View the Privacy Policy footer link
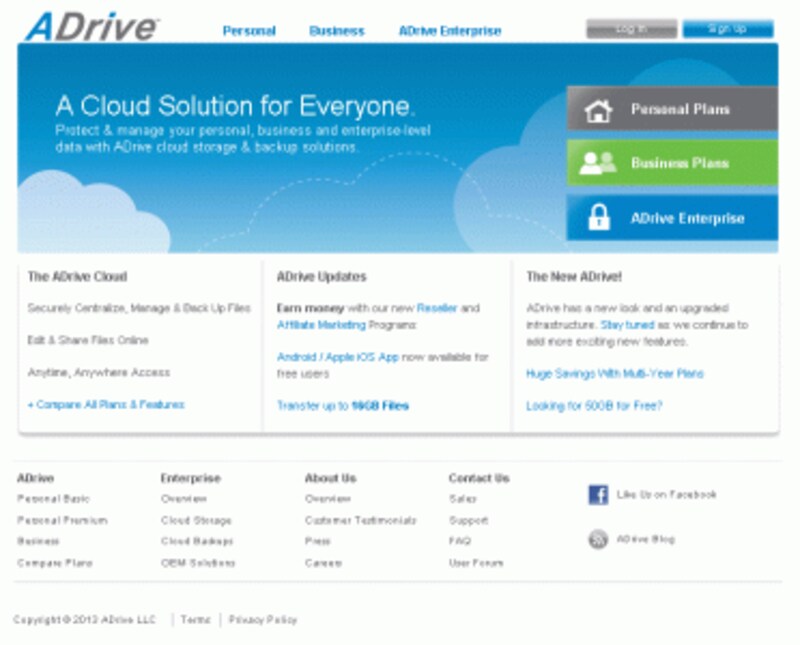Viewport: 800px width, 645px height. click(x=263, y=620)
